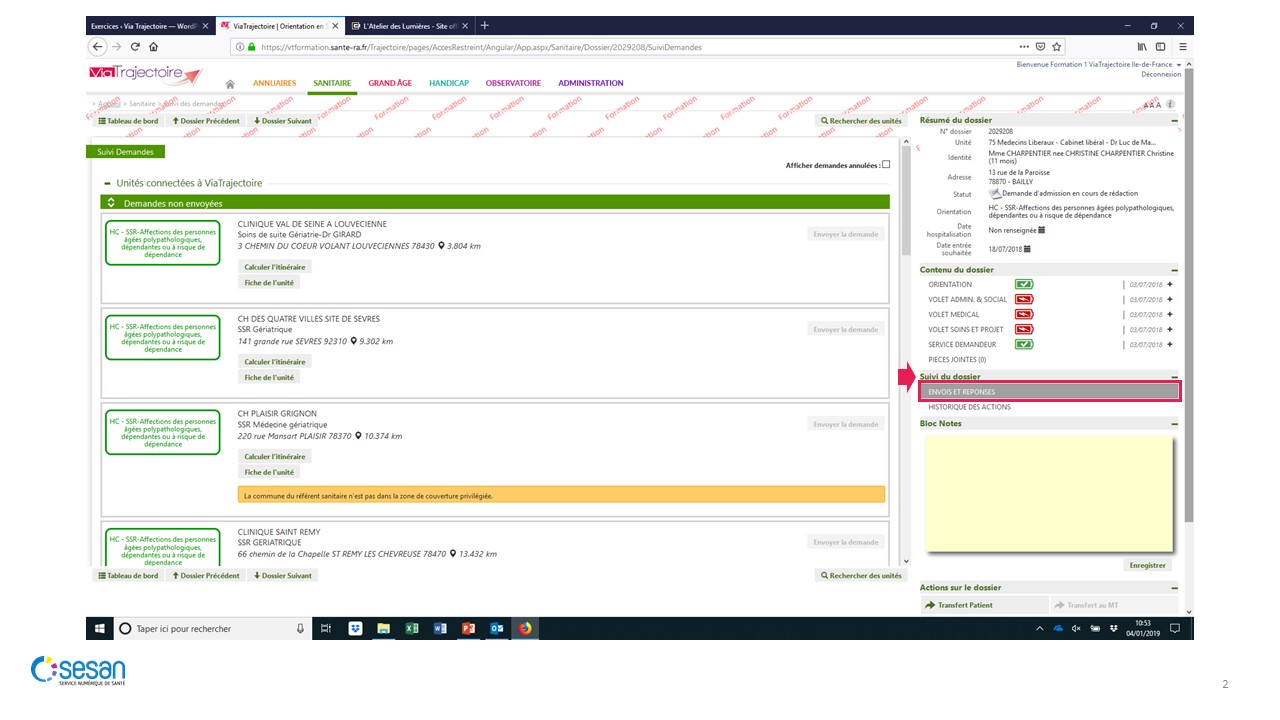Click the VOLET MEDICAL red status icon
Screen dimensions: 1280x720
click(1024, 314)
